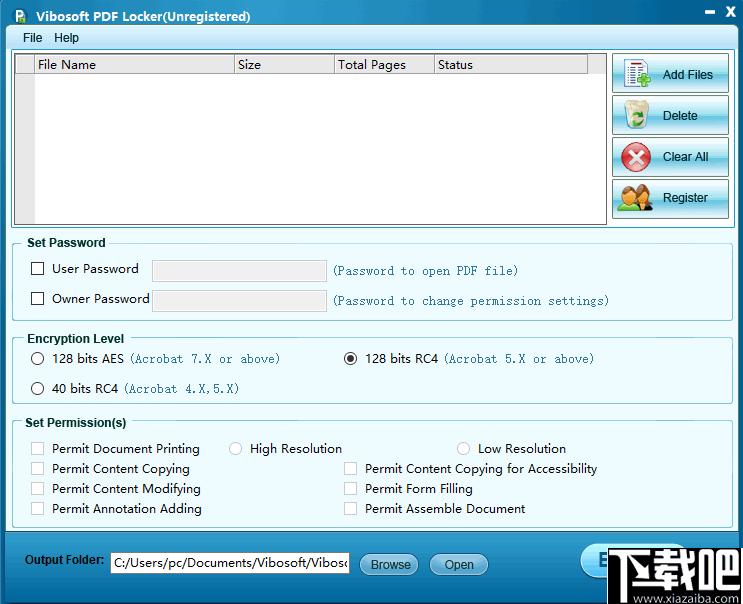Minimize the PDF Locker window
The image size is (743, 604).
709,12
